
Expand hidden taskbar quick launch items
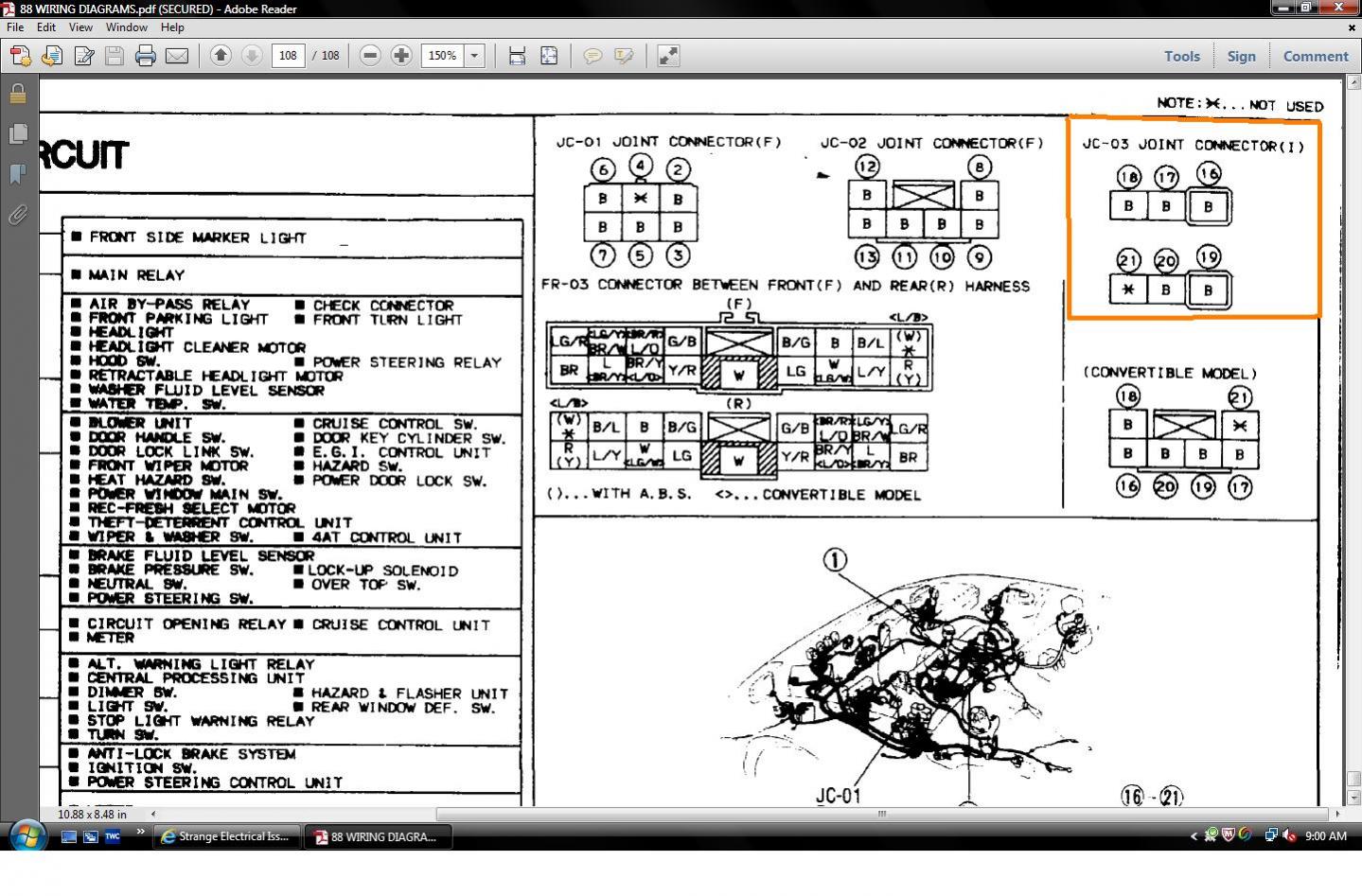(140, 834)
